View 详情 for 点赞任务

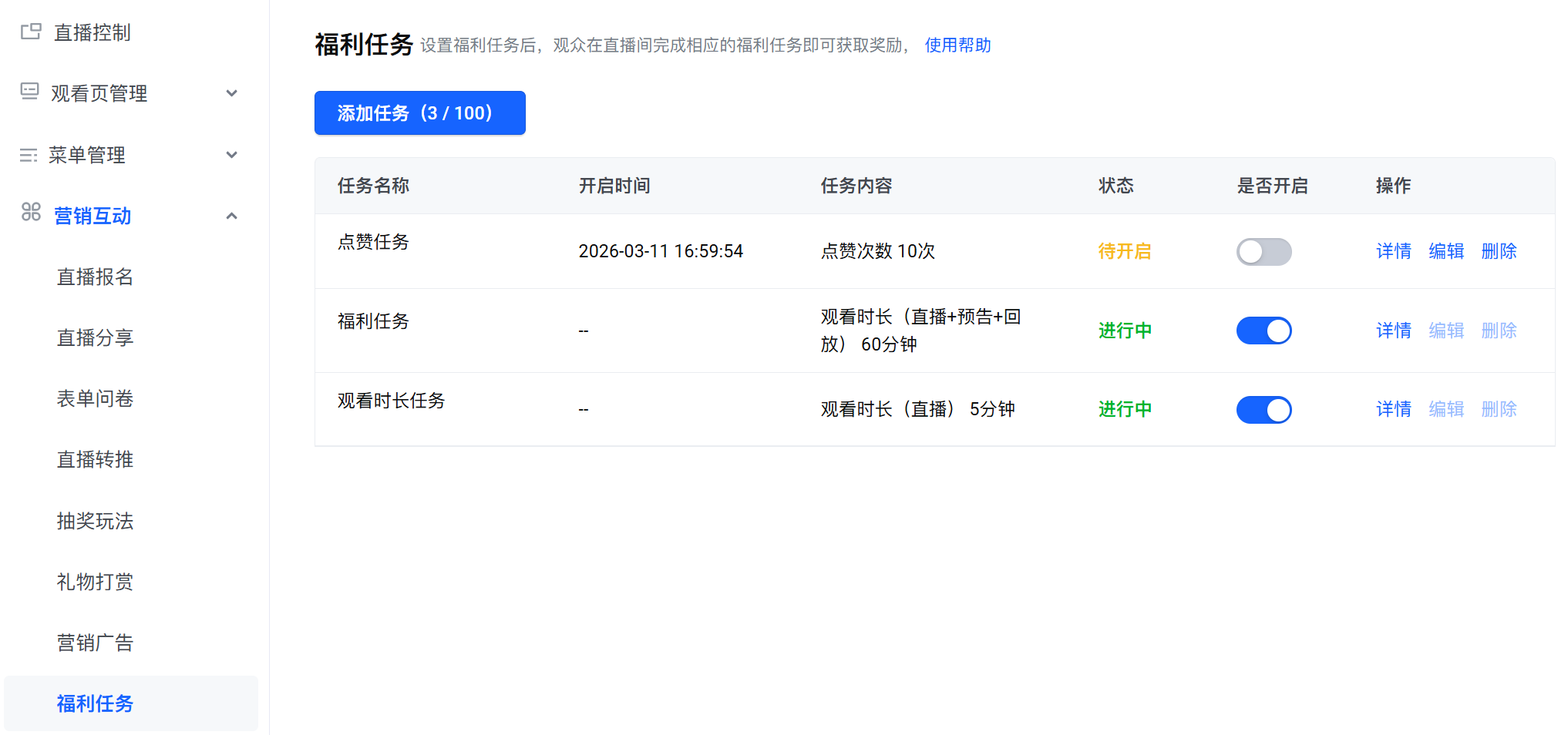pyautogui.click(x=1393, y=251)
